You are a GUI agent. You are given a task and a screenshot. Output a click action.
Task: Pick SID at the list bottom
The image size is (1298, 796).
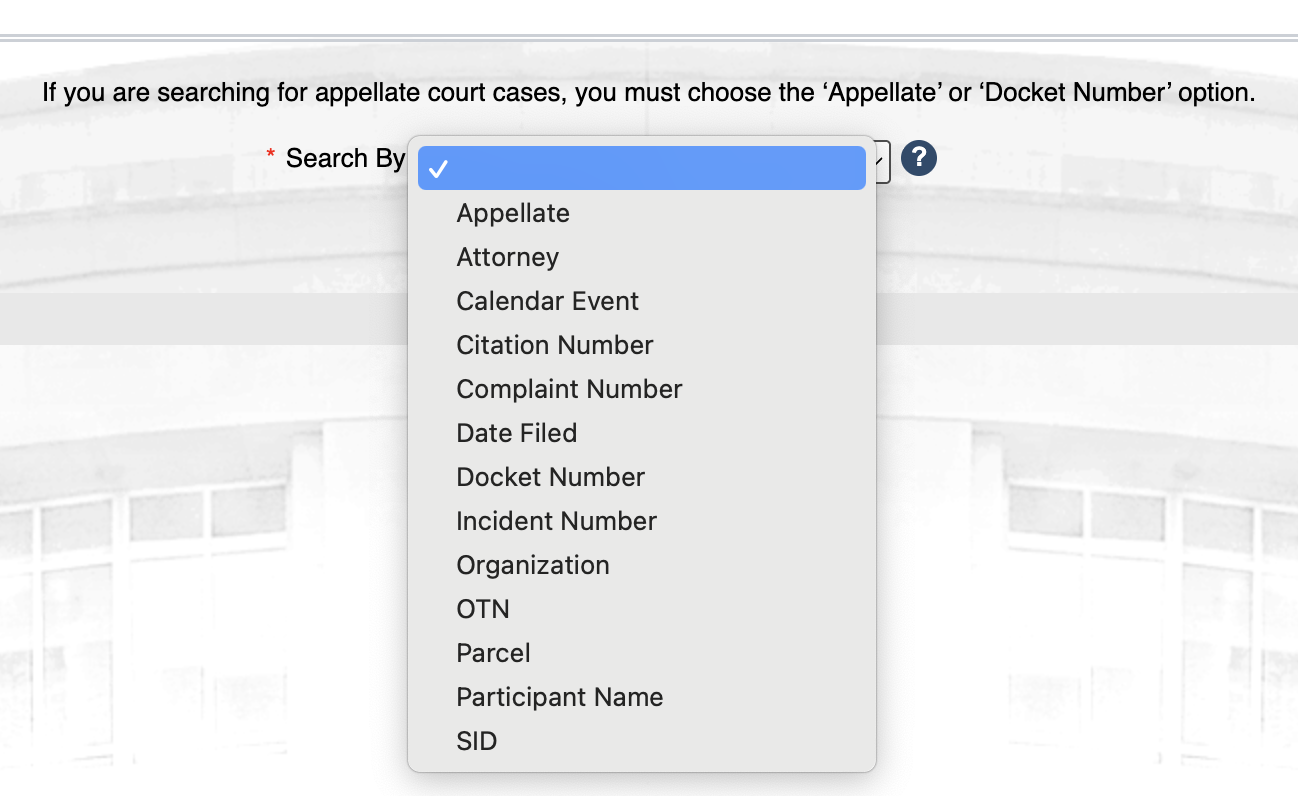[x=476, y=741]
